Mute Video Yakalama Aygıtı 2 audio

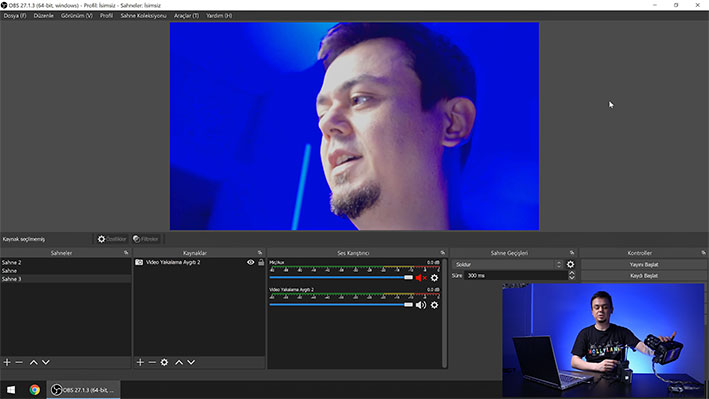click(x=421, y=305)
